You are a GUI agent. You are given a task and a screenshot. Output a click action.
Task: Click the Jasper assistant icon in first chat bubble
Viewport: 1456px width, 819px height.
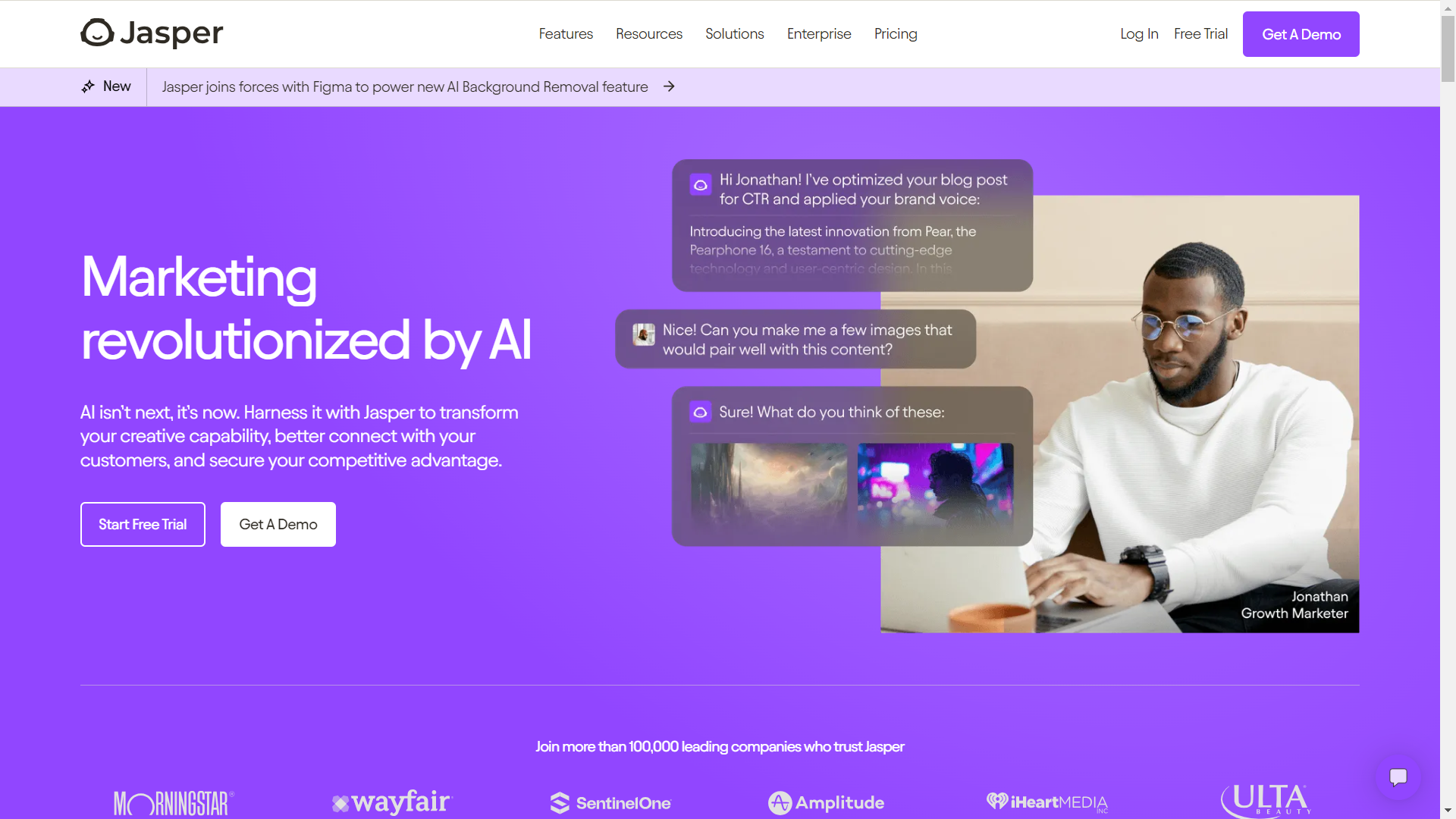[701, 184]
